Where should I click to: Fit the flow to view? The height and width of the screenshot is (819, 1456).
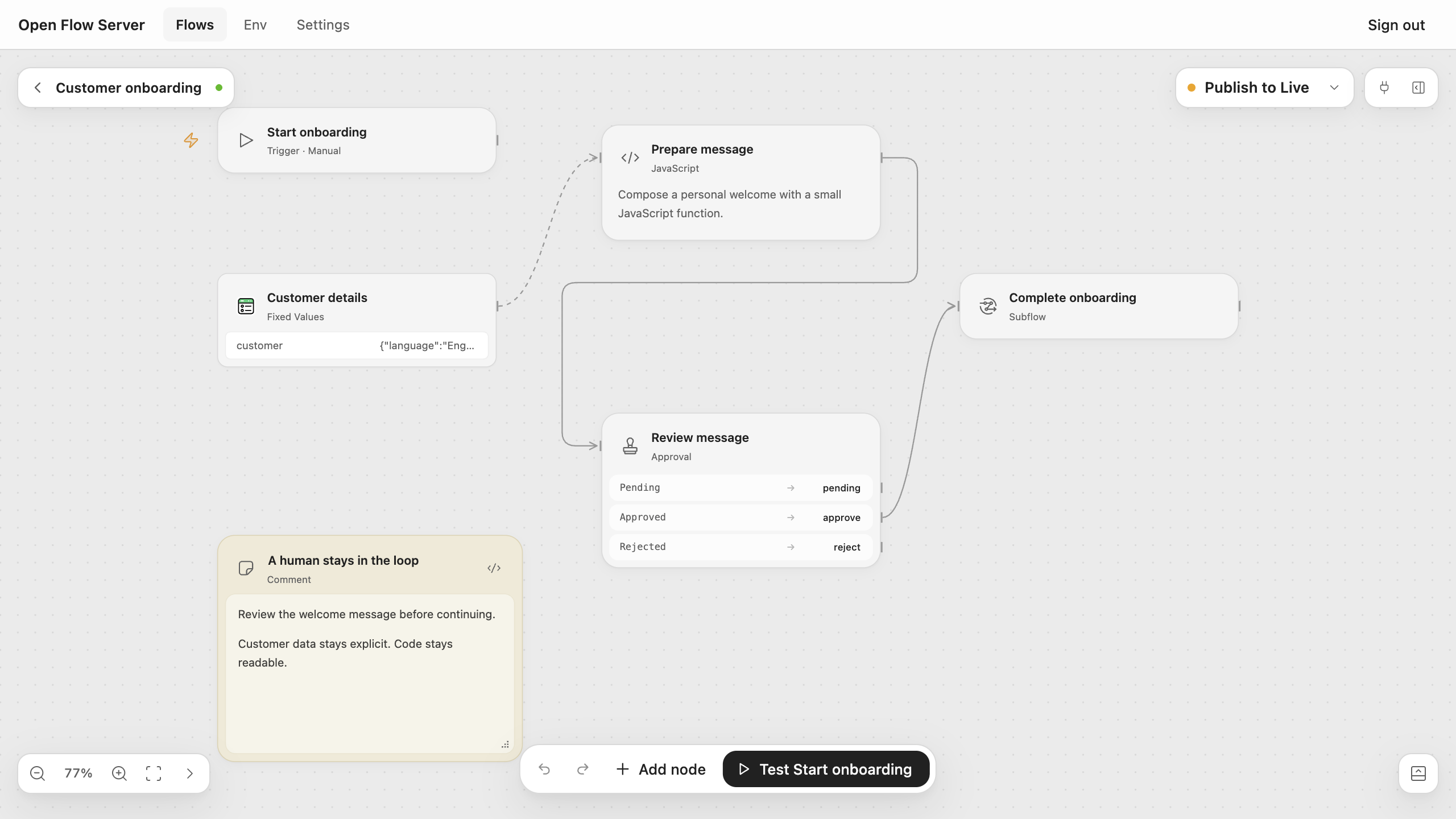[x=154, y=773]
